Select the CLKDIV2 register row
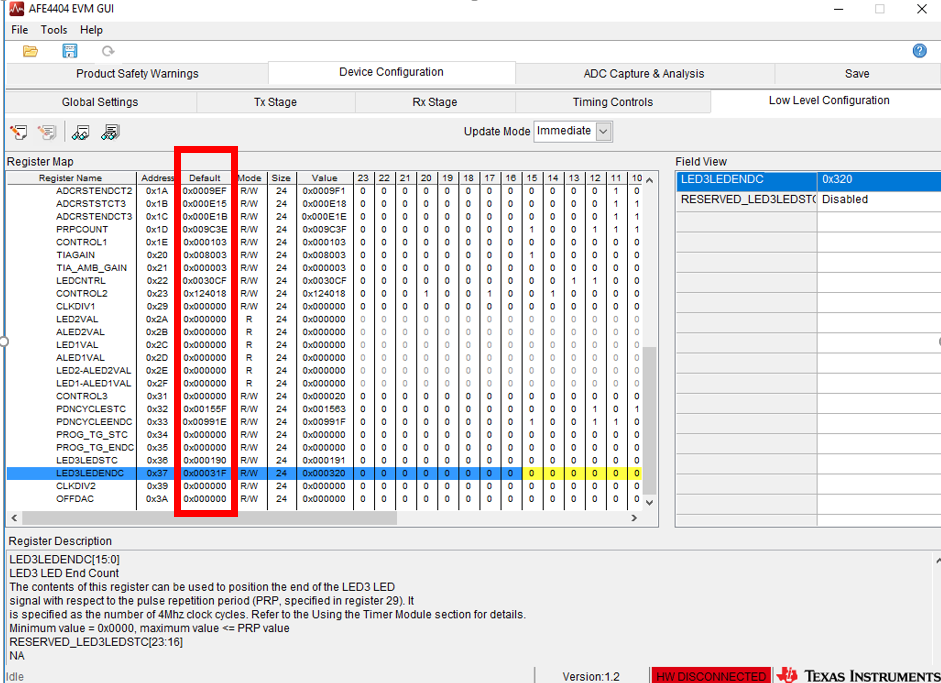The width and height of the screenshot is (941, 683). [x=324, y=486]
